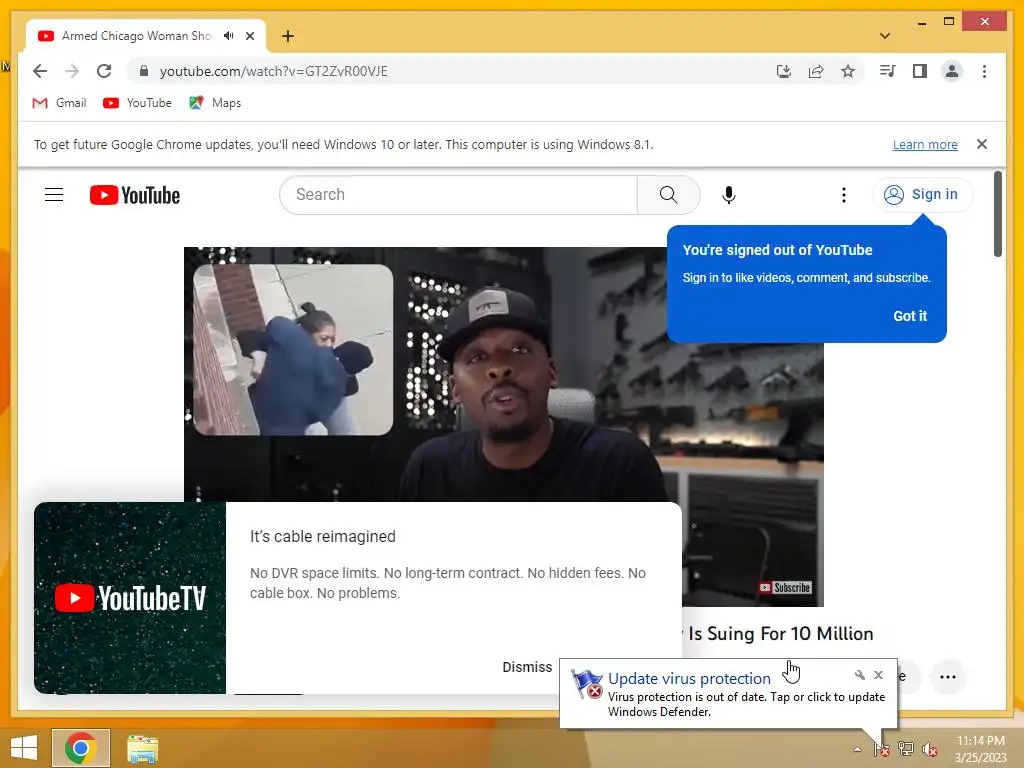Open network tray icon
This screenshot has height=768, width=1024.
[906, 749]
